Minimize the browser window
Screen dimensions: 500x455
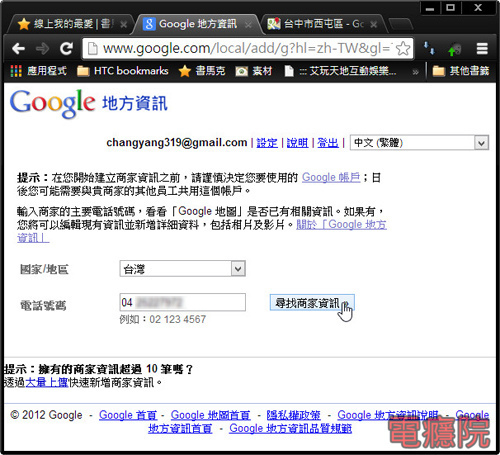[430, 8]
